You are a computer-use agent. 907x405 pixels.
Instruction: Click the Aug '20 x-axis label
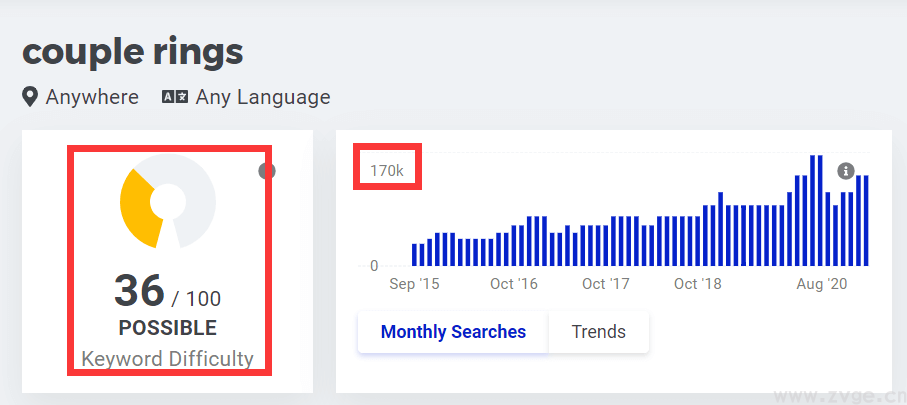(x=821, y=284)
